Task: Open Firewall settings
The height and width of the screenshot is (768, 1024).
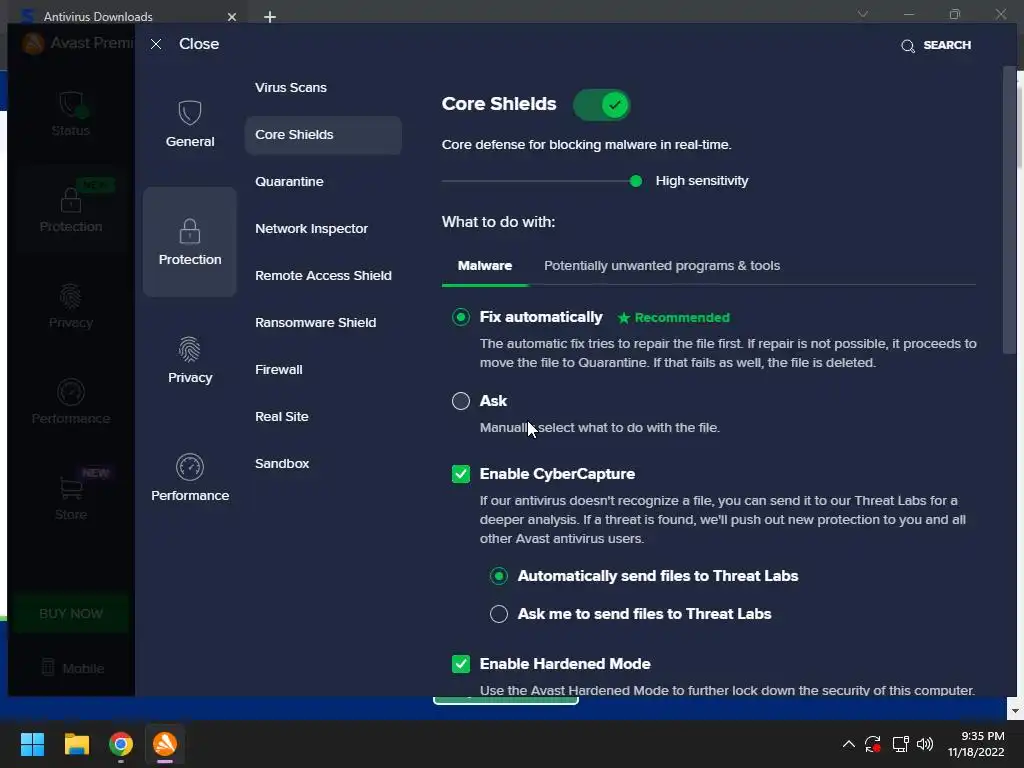Action: [279, 370]
